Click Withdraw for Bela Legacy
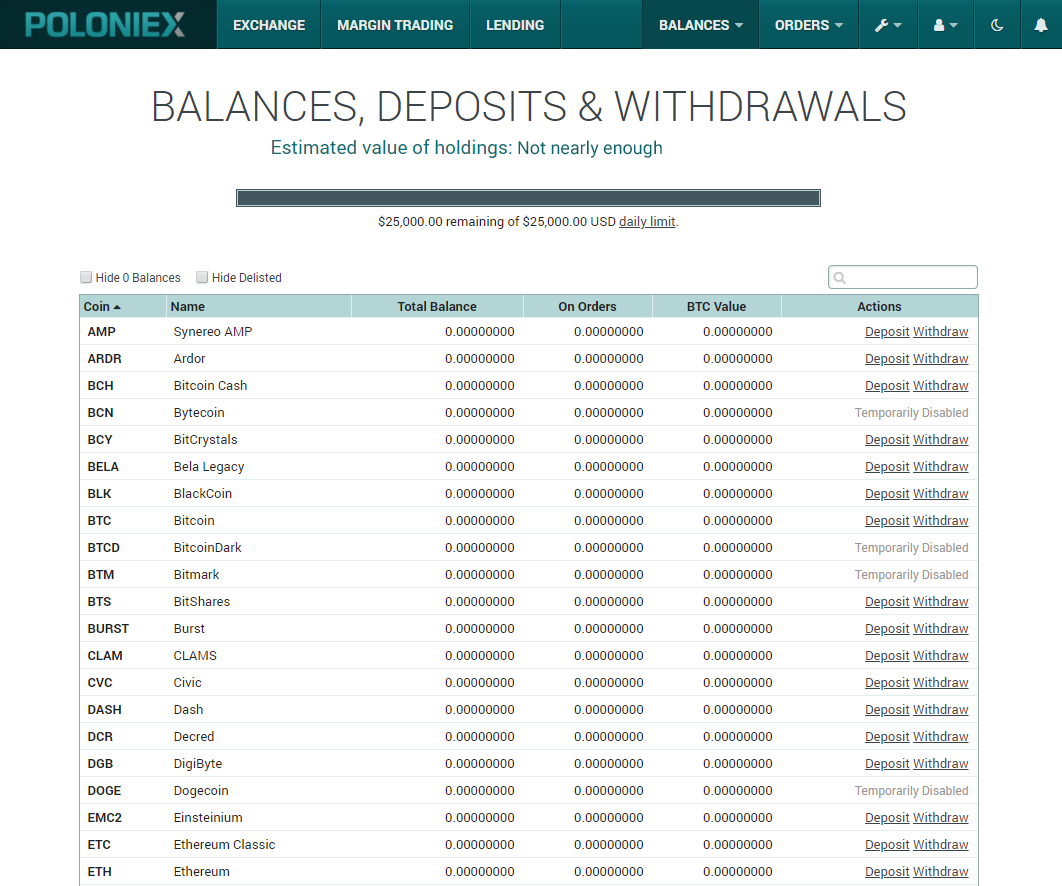The width and height of the screenshot is (1062, 886). pyautogui.click(x=941, y=467)
